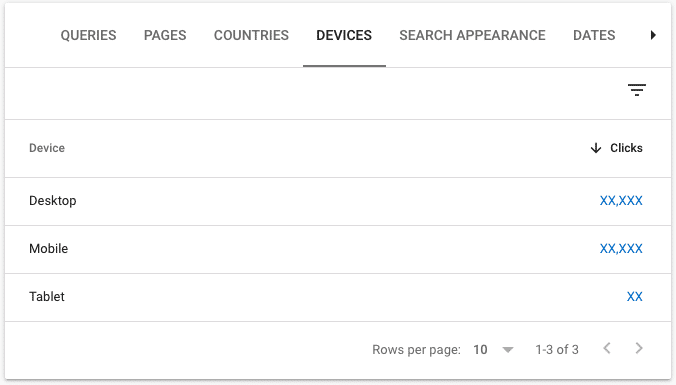This screenshot has height=385, width=676.
Task: Select the Tablet device row
Action: click(x=338, y=297)
